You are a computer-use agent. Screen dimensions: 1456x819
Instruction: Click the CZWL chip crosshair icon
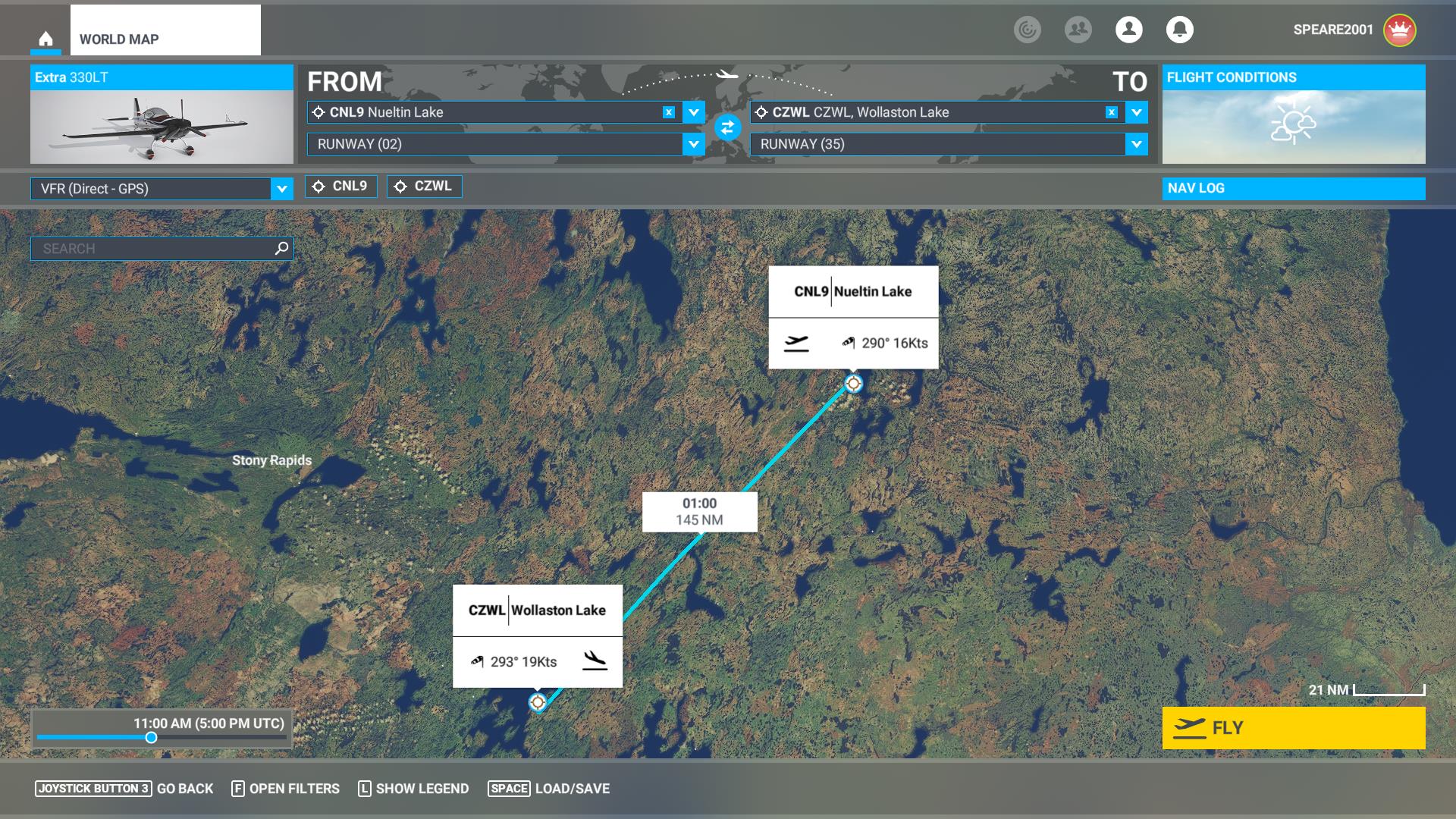coord(400,187)
